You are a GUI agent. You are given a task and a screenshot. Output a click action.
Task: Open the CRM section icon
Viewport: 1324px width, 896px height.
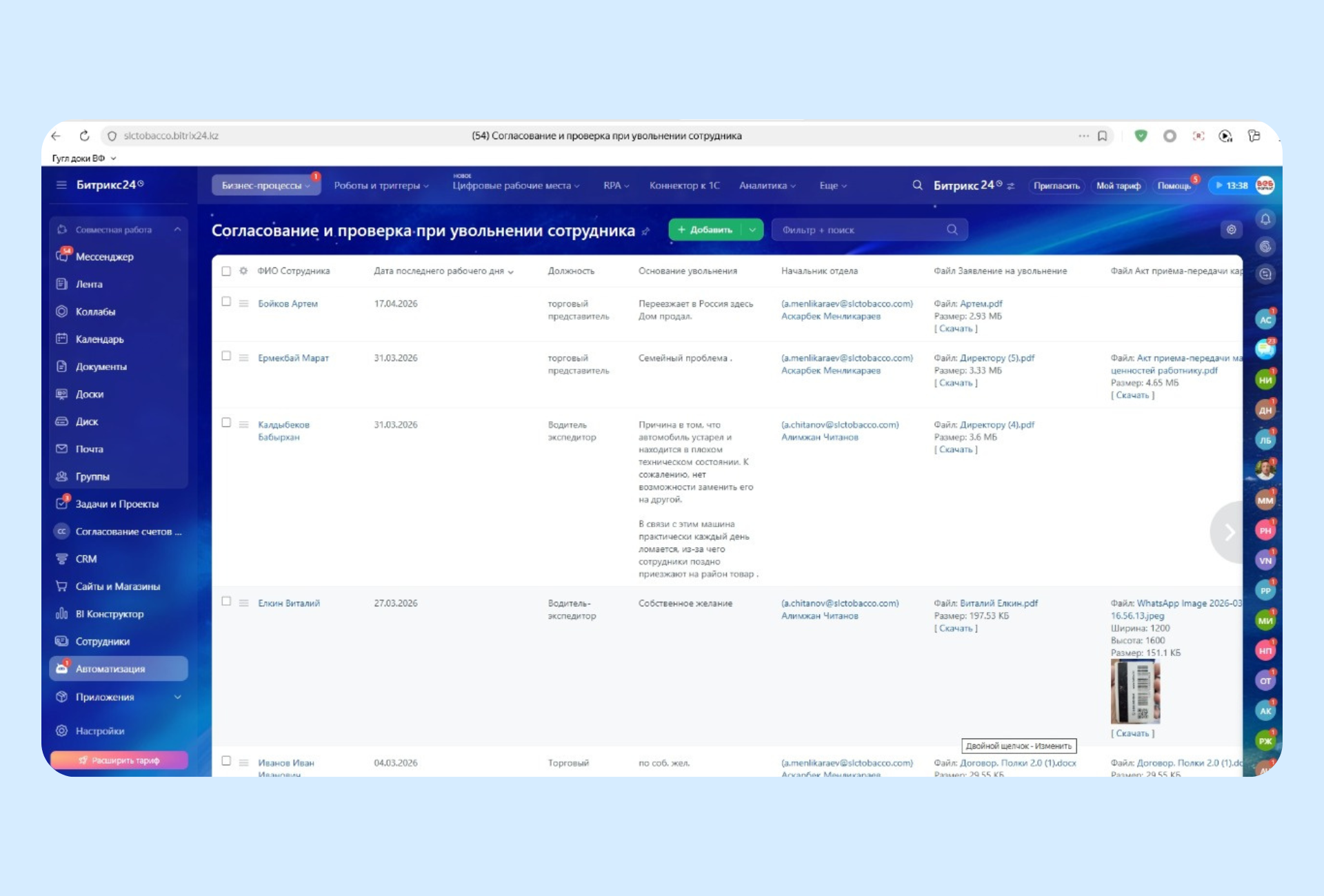(62, 558)
